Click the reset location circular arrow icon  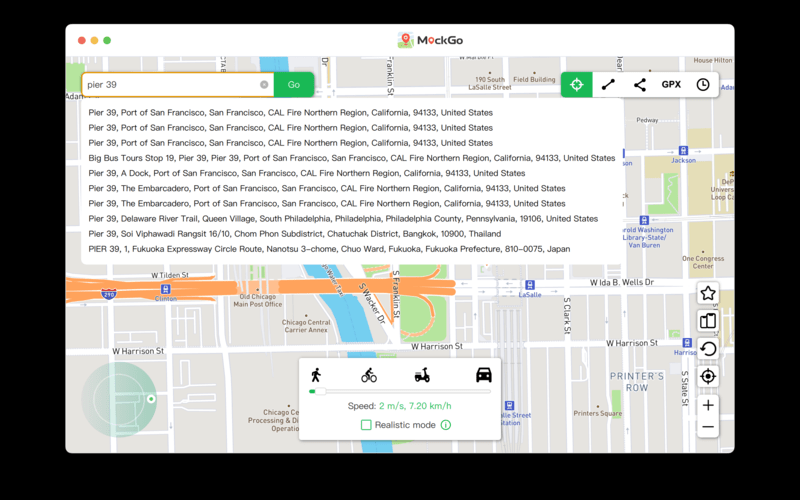pos(708,349)
